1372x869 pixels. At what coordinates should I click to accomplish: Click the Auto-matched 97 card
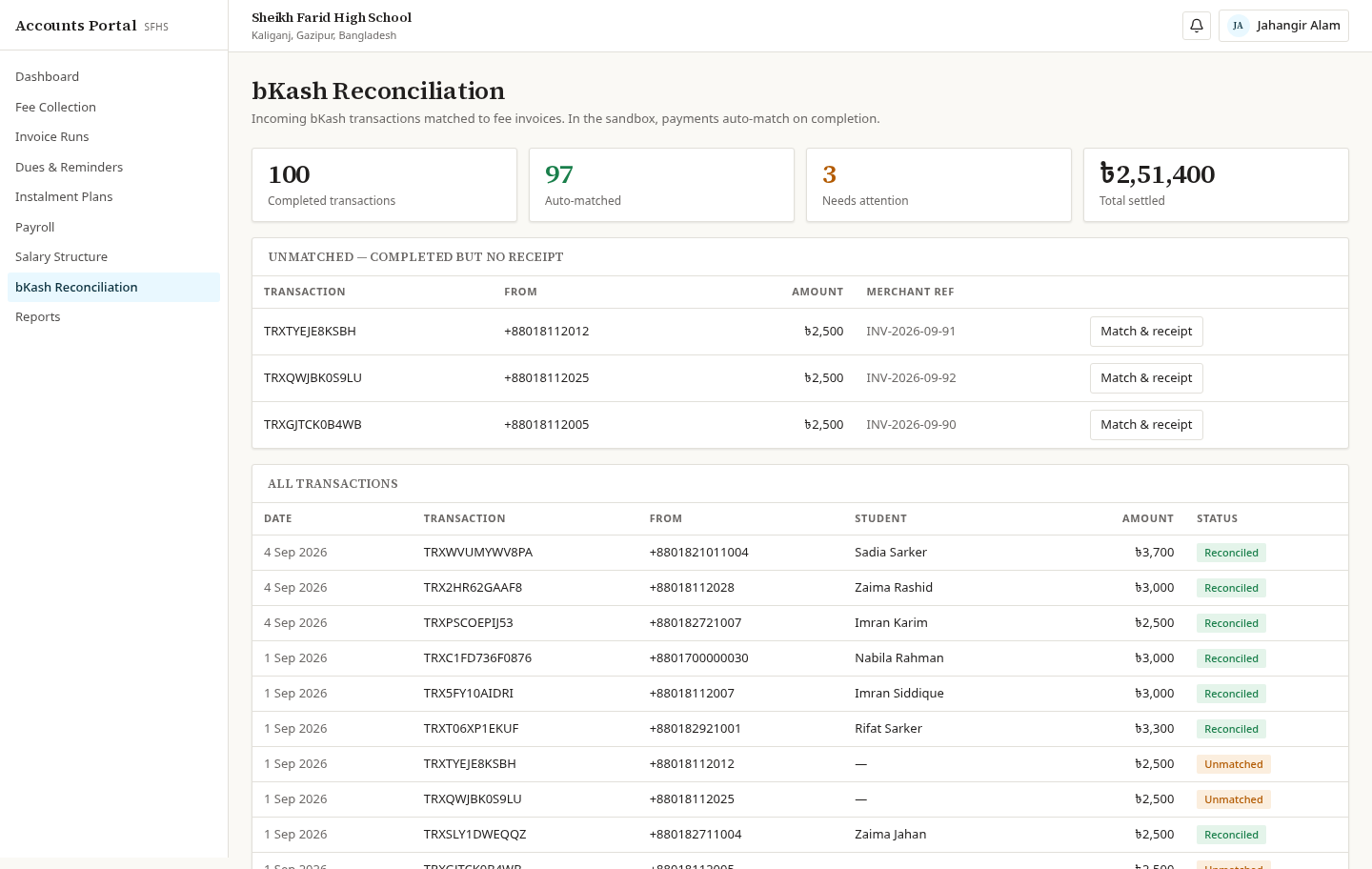tap(661, 185)
